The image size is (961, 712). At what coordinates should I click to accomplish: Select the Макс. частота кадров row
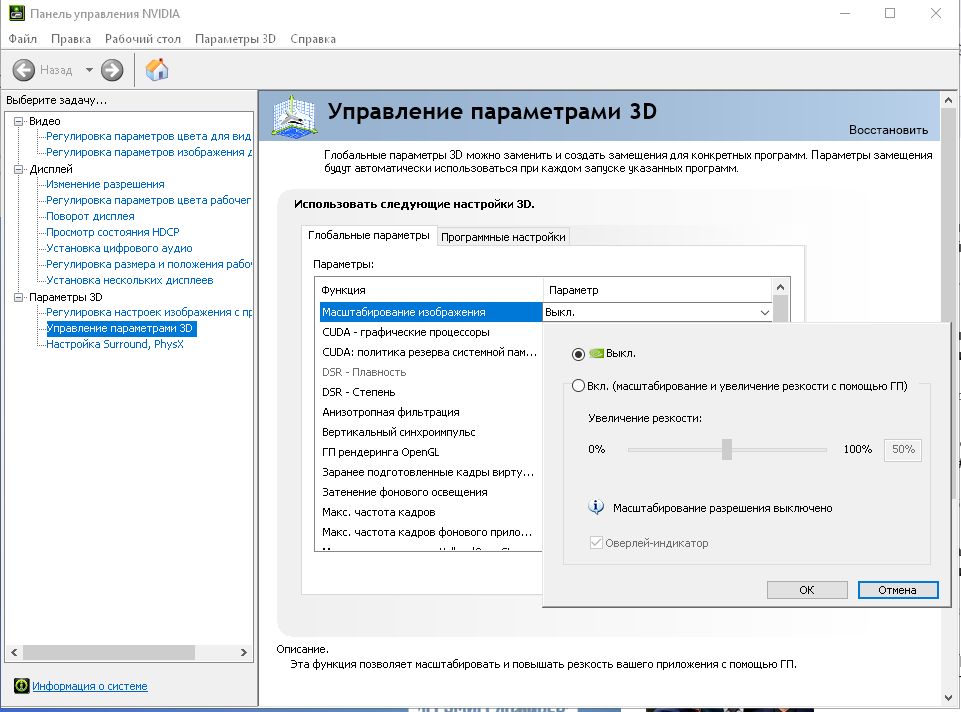tap(431, 512)
